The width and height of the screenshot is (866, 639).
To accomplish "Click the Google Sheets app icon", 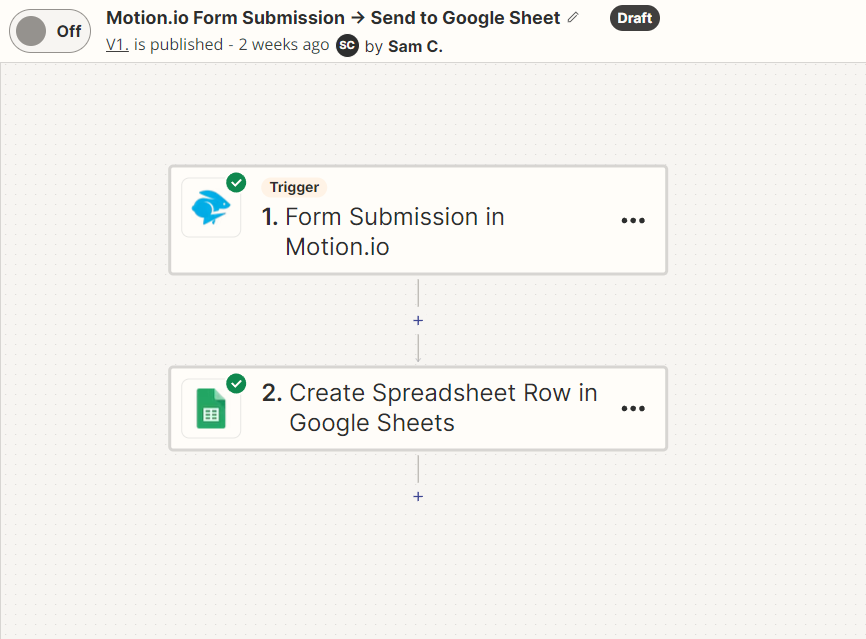I will point(211,409).
